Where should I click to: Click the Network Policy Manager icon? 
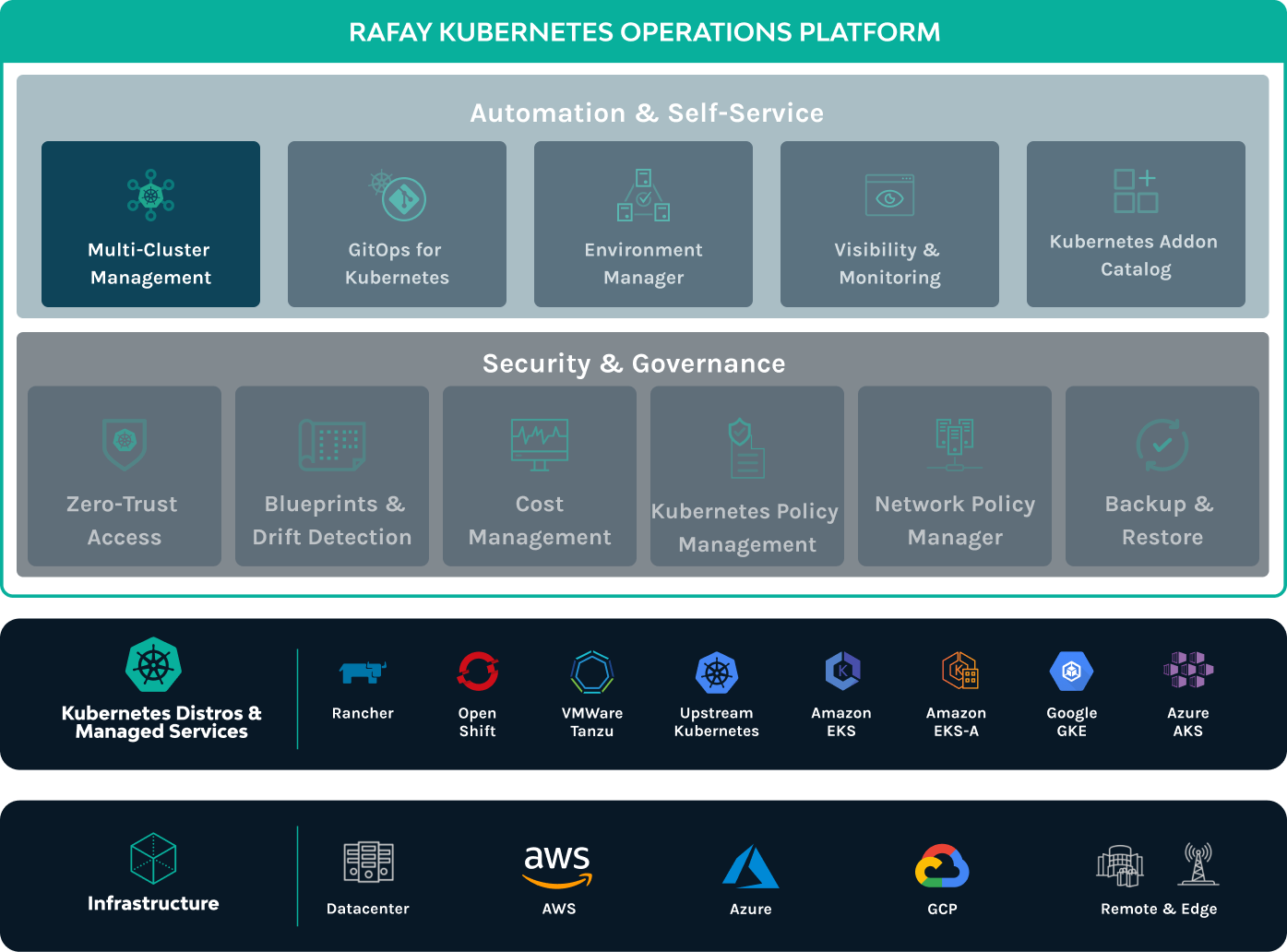tap(955, 444)
